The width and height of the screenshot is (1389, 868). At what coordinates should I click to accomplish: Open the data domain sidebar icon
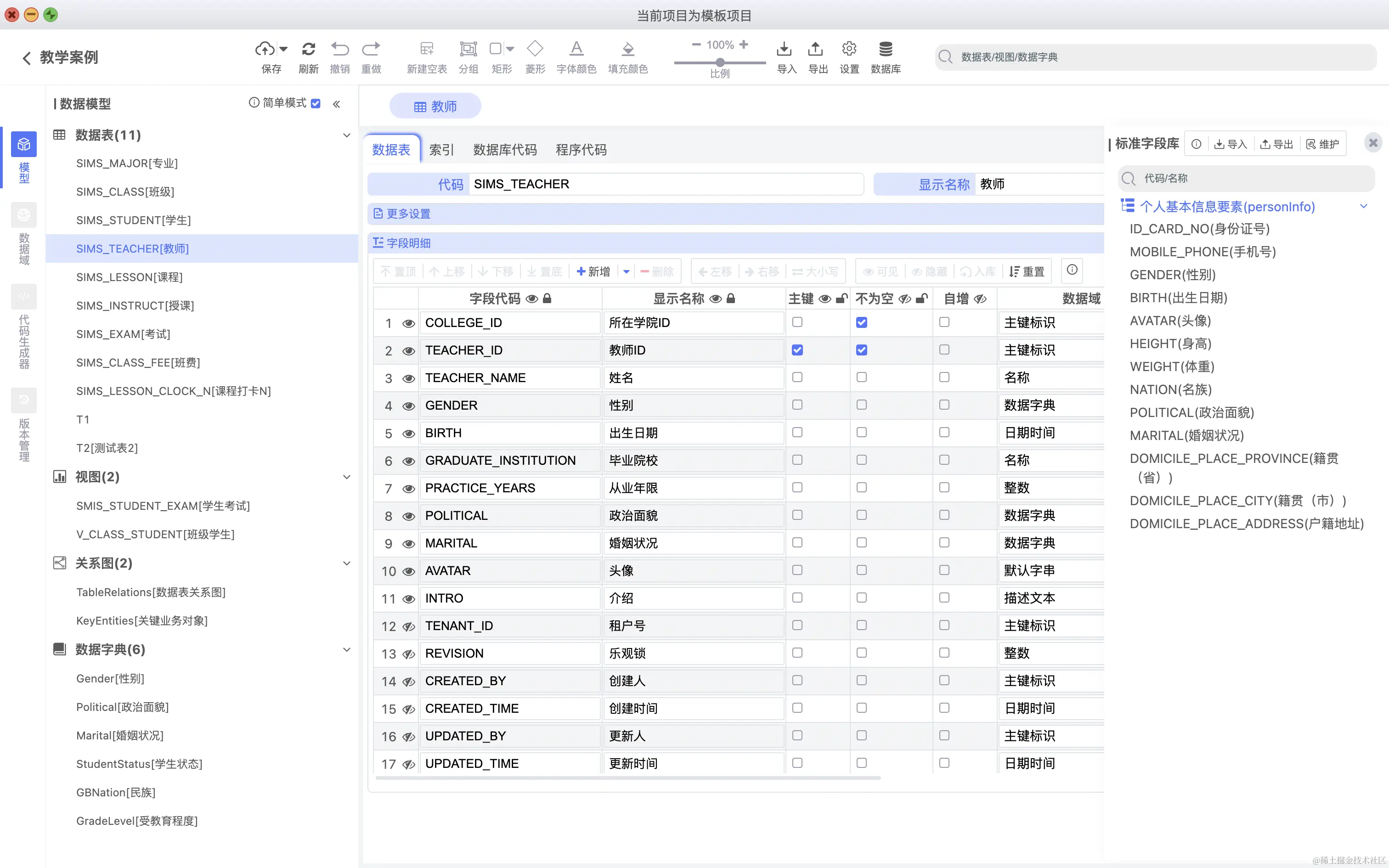point(23,215)
